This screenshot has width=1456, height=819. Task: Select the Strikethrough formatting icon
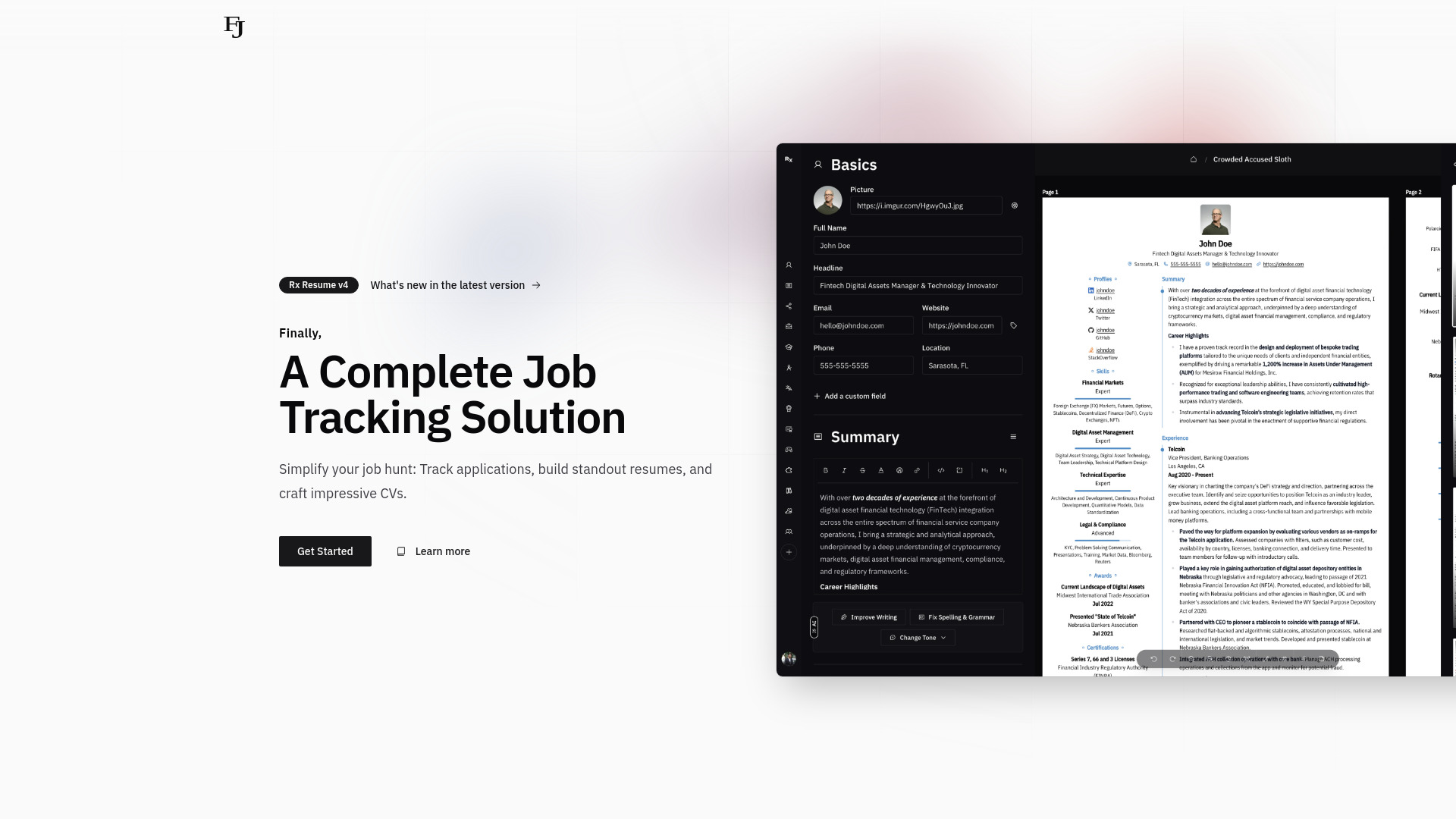862,470
